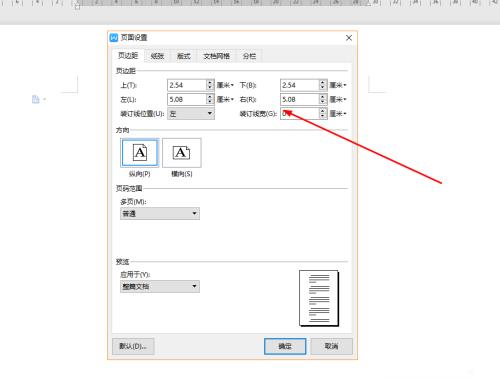500x378 pixels.
Task: Open the 纸张 tab
Action: pyautogui.click(x=157, y=56)
